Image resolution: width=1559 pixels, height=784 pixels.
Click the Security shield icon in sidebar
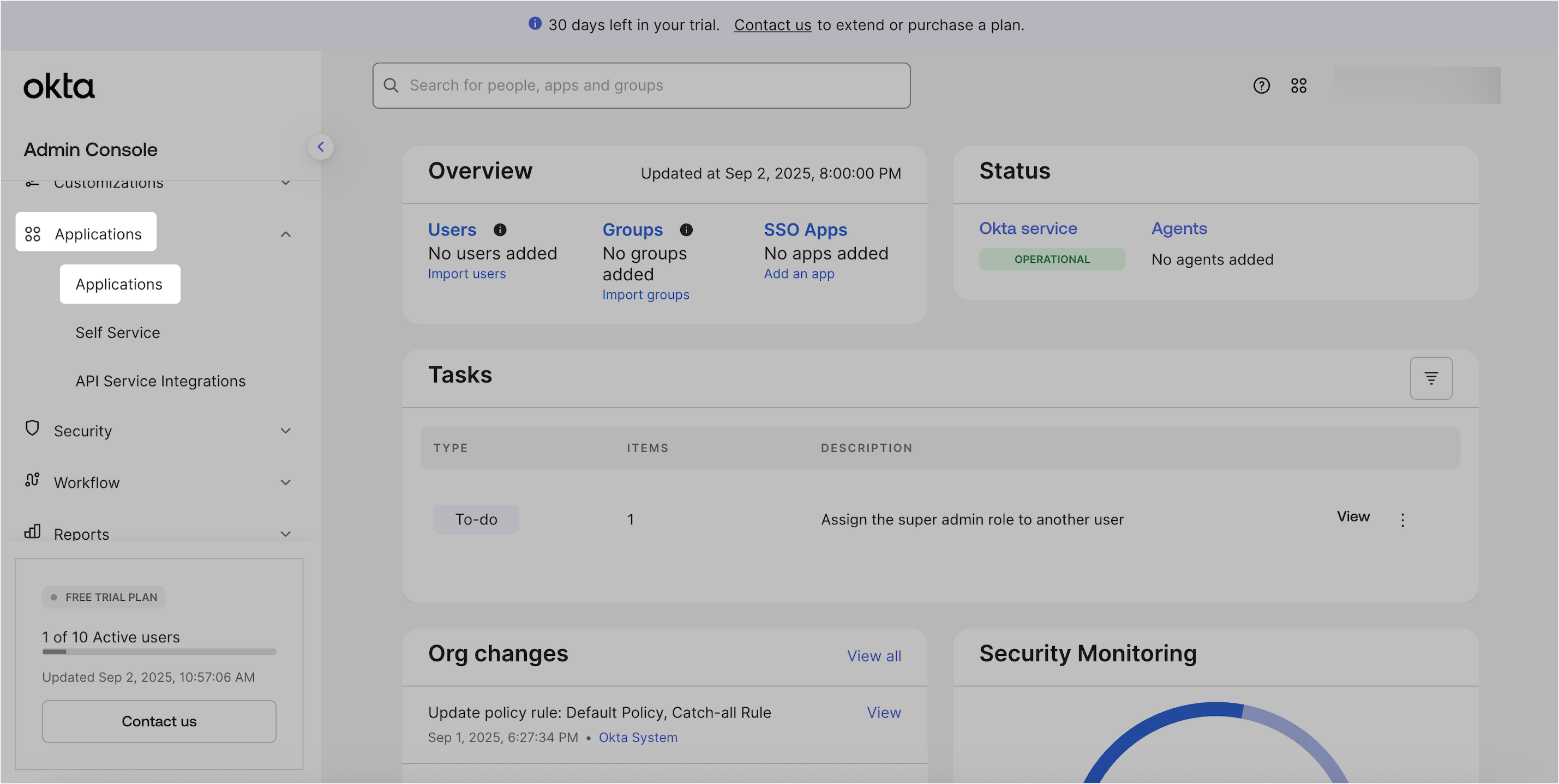32,429
